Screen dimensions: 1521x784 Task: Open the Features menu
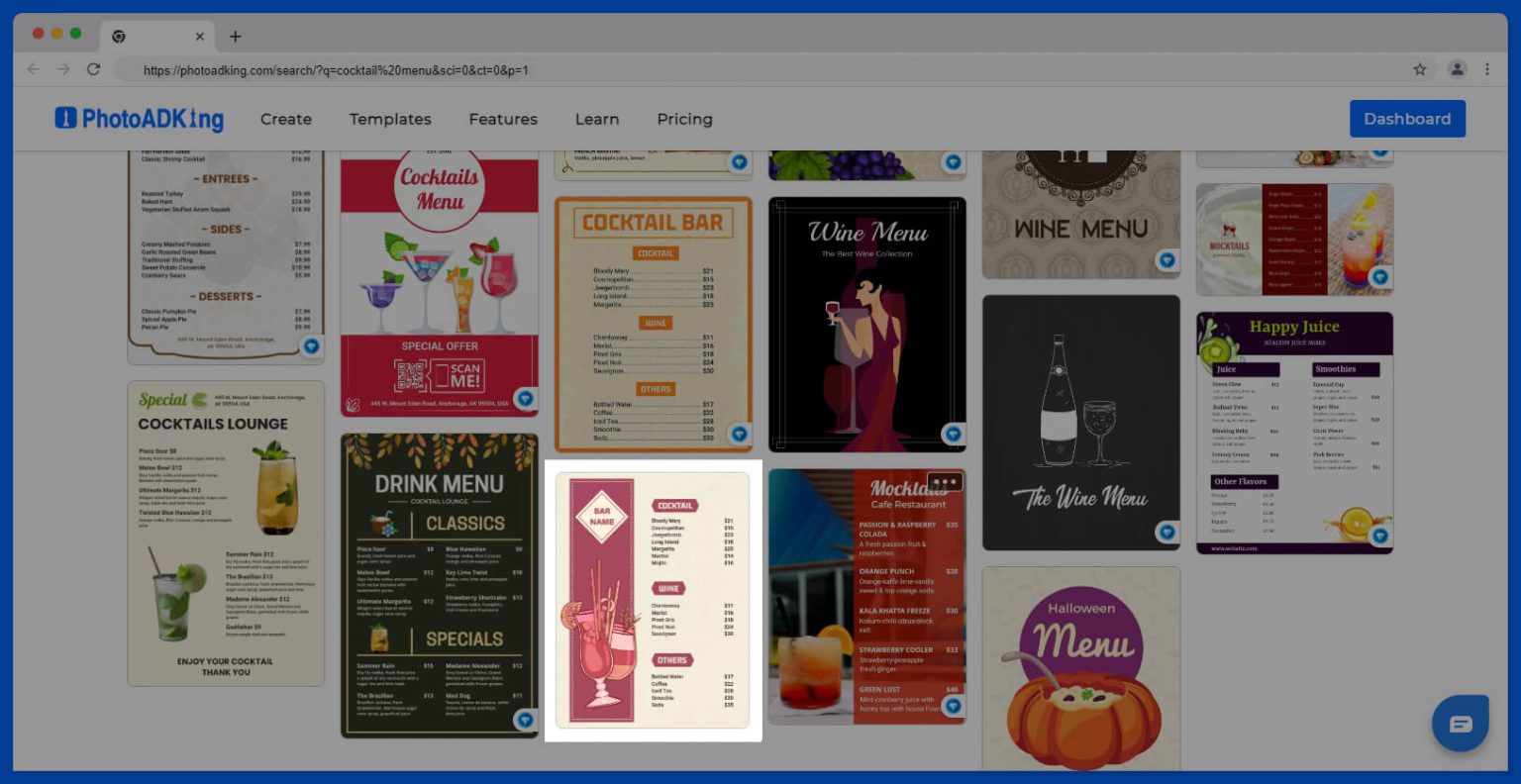[503, 119]
